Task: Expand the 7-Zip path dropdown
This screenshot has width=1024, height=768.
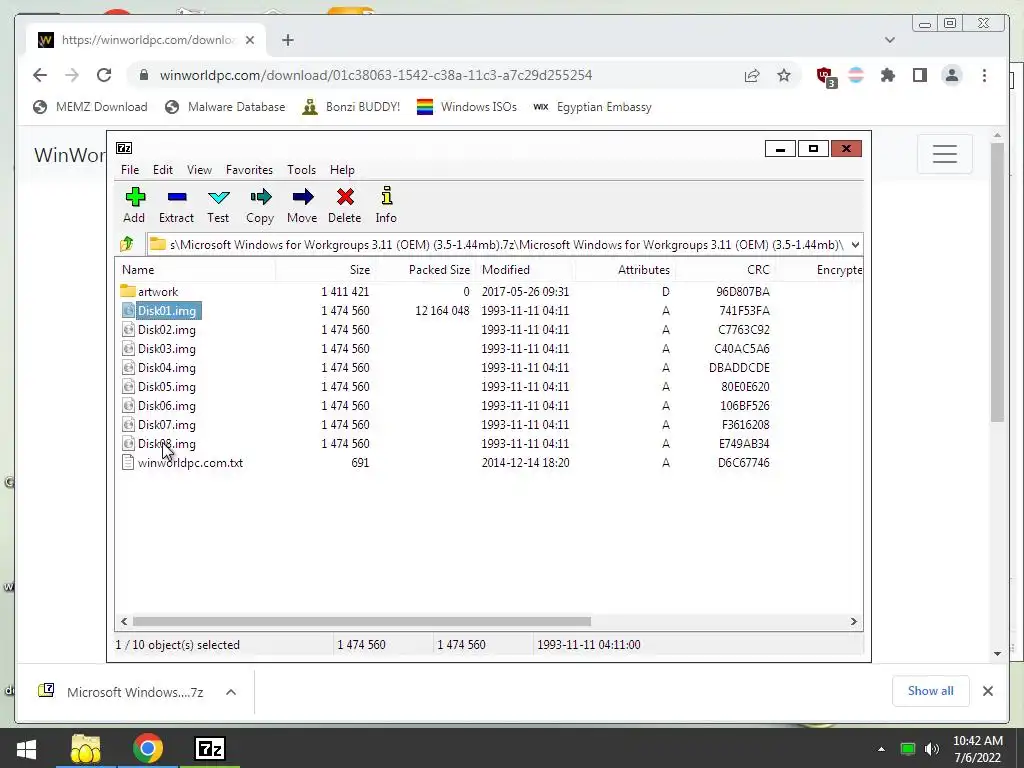Action: [855, 245]
